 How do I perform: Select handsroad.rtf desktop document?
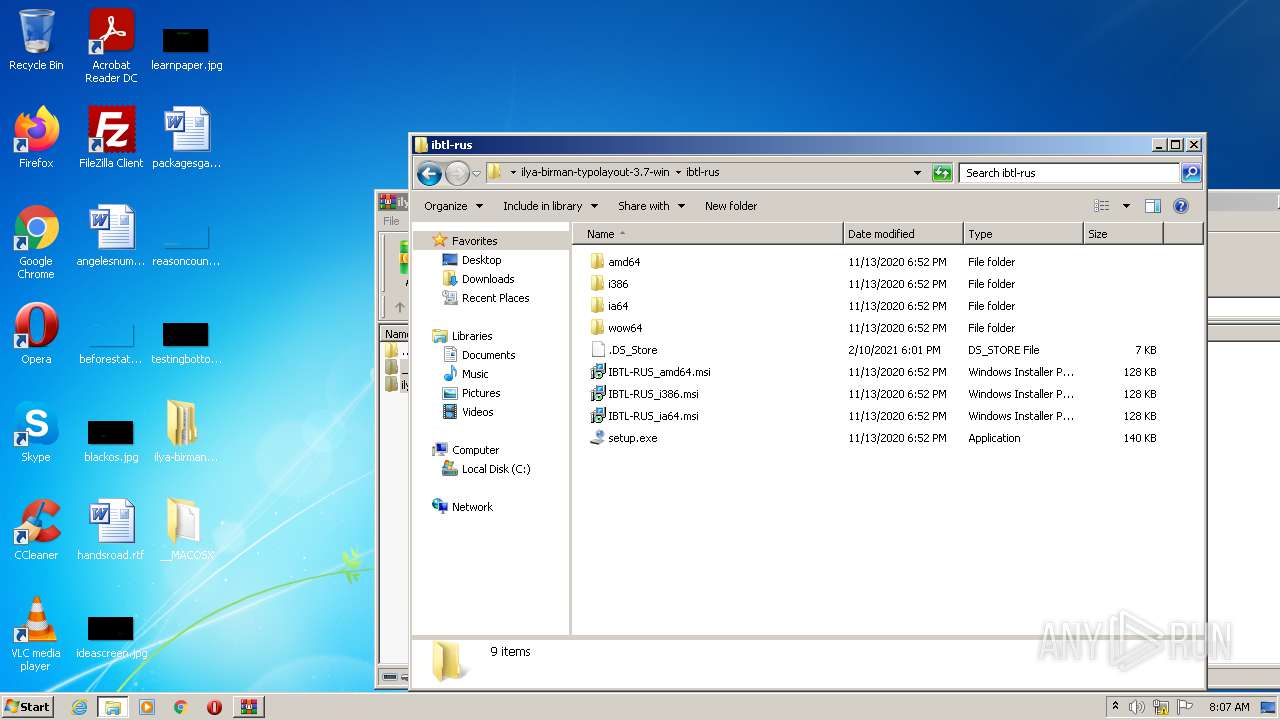(111, 530)
